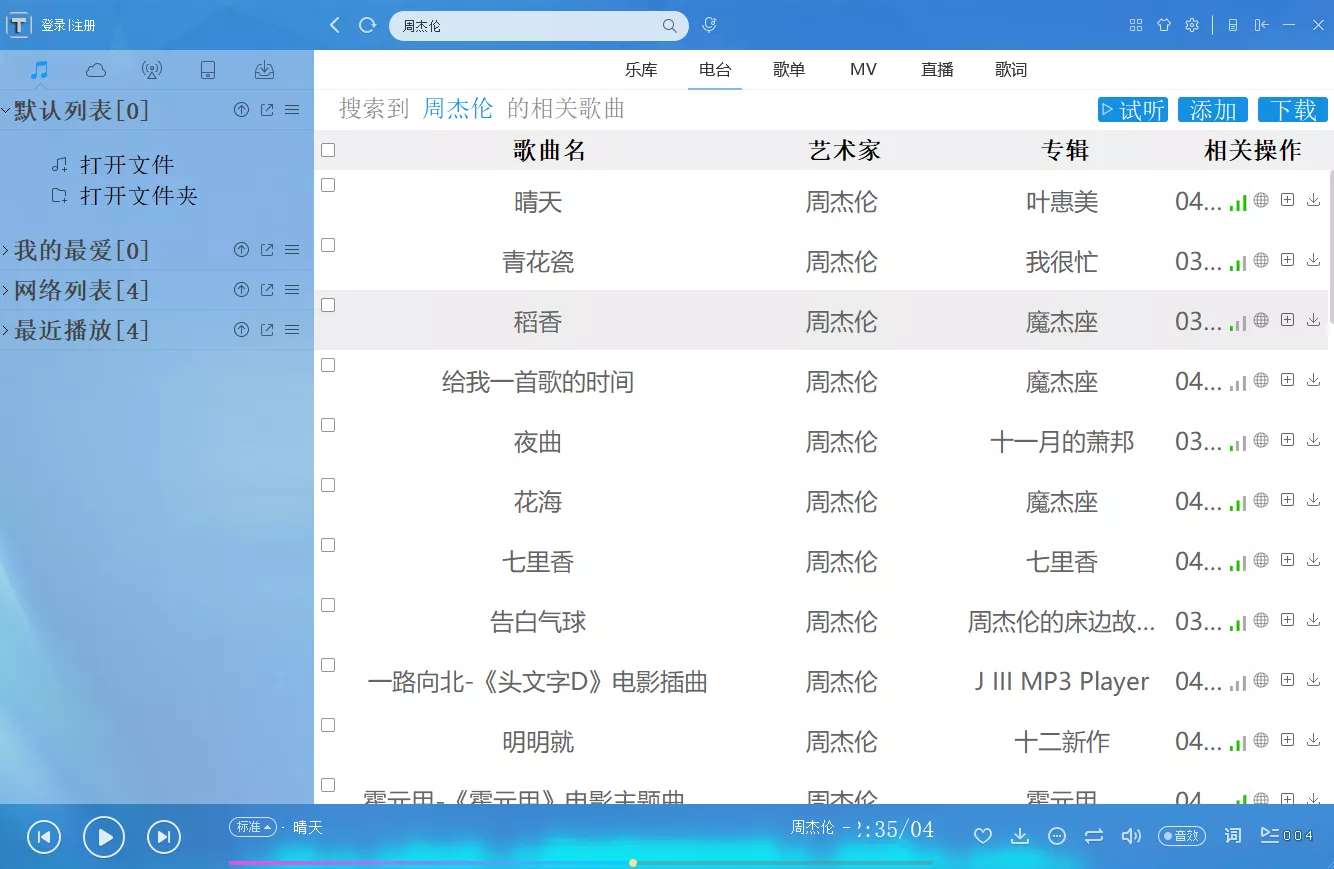Click the results list vertical scrollbar
This screenshot has width=1334, height=869.
click(1330, 248)
